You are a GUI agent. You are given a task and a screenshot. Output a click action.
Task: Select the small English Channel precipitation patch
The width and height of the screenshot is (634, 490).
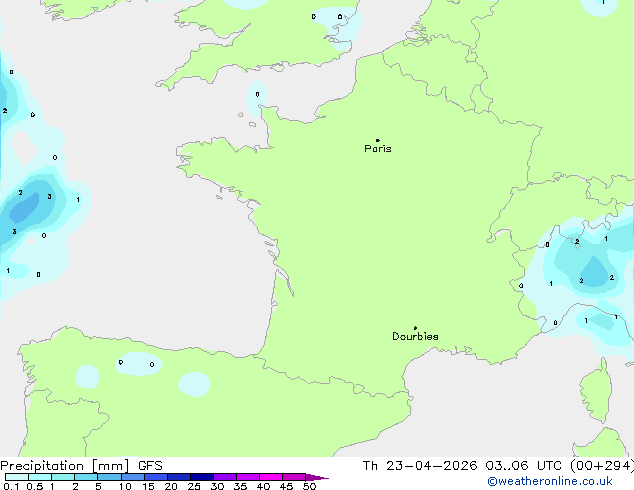pos(256,98)
